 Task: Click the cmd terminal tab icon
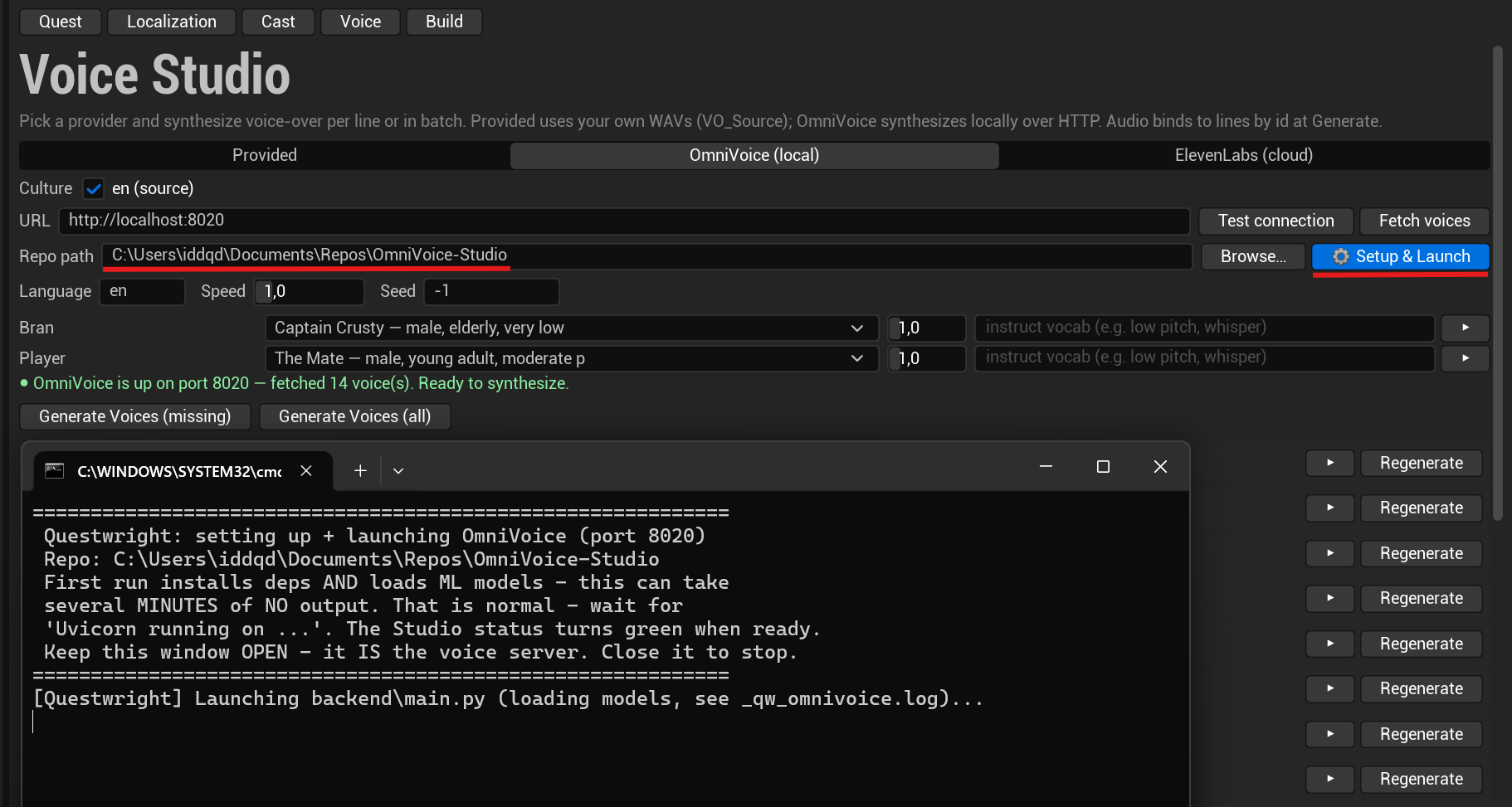coord(55,471)
